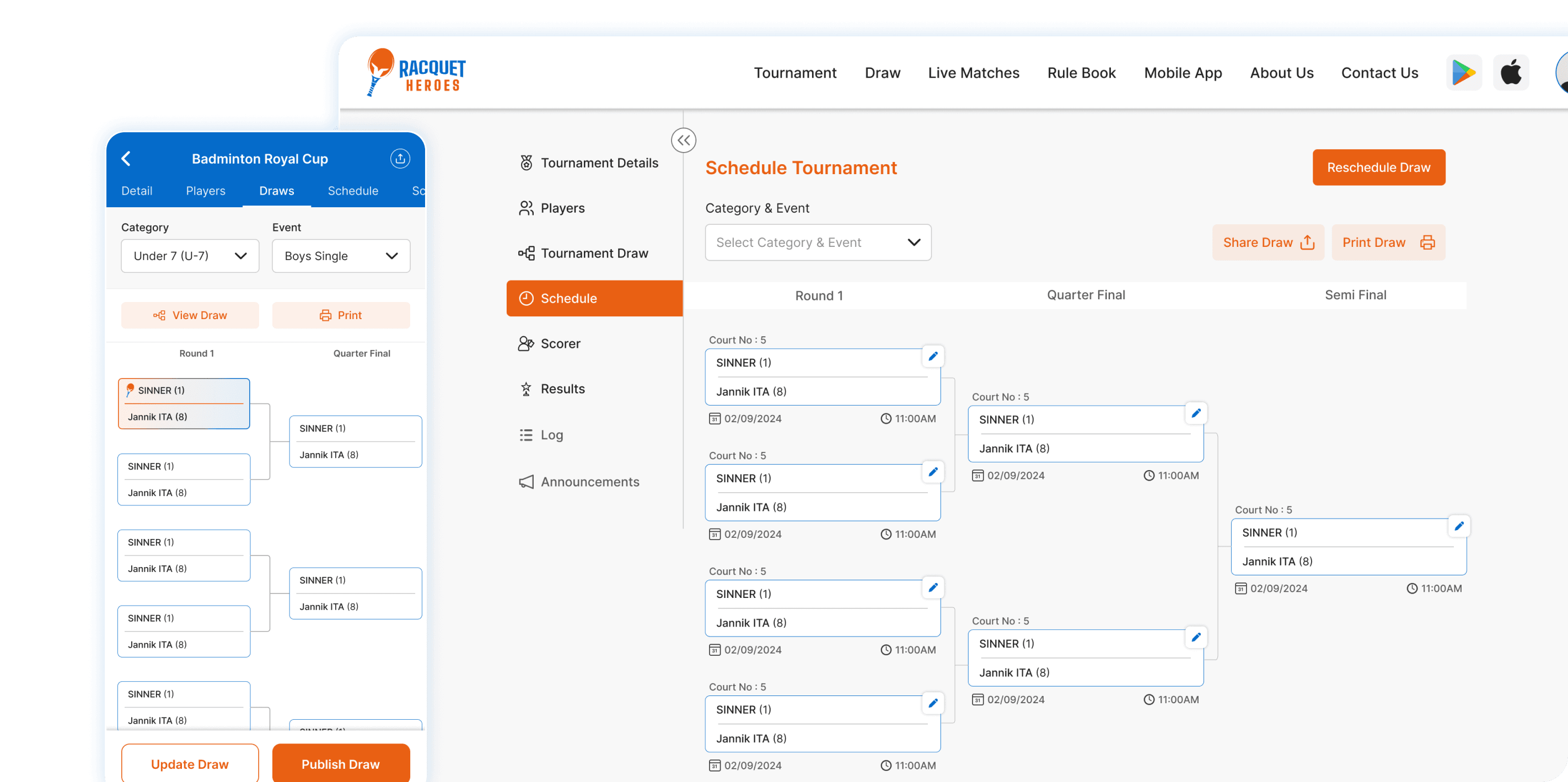Switch to the Players tab in mobile view
This screenshot has width=1568, height=782.
tap(205, 191)
